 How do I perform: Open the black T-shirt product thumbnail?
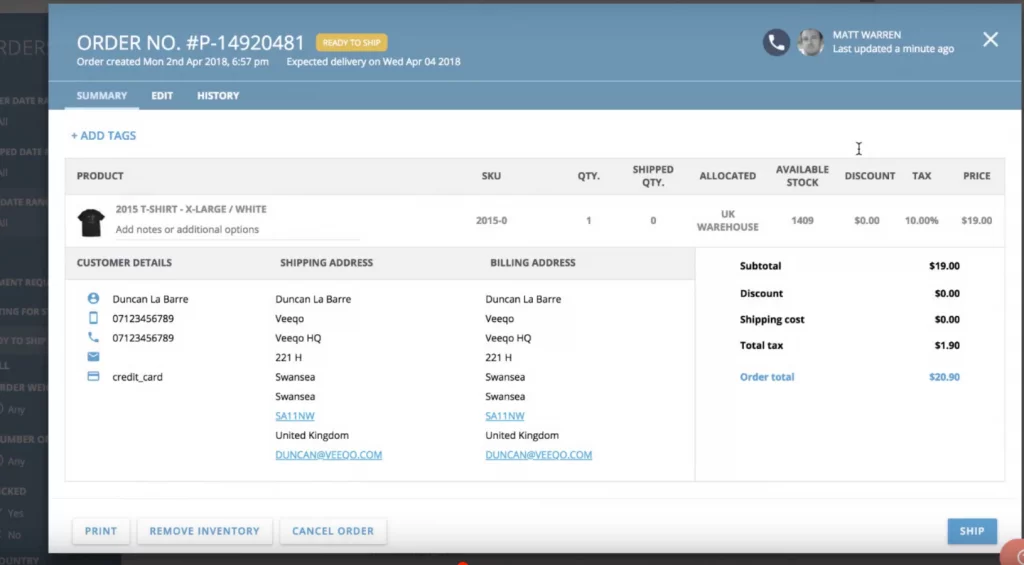click(x=91, y=222)
